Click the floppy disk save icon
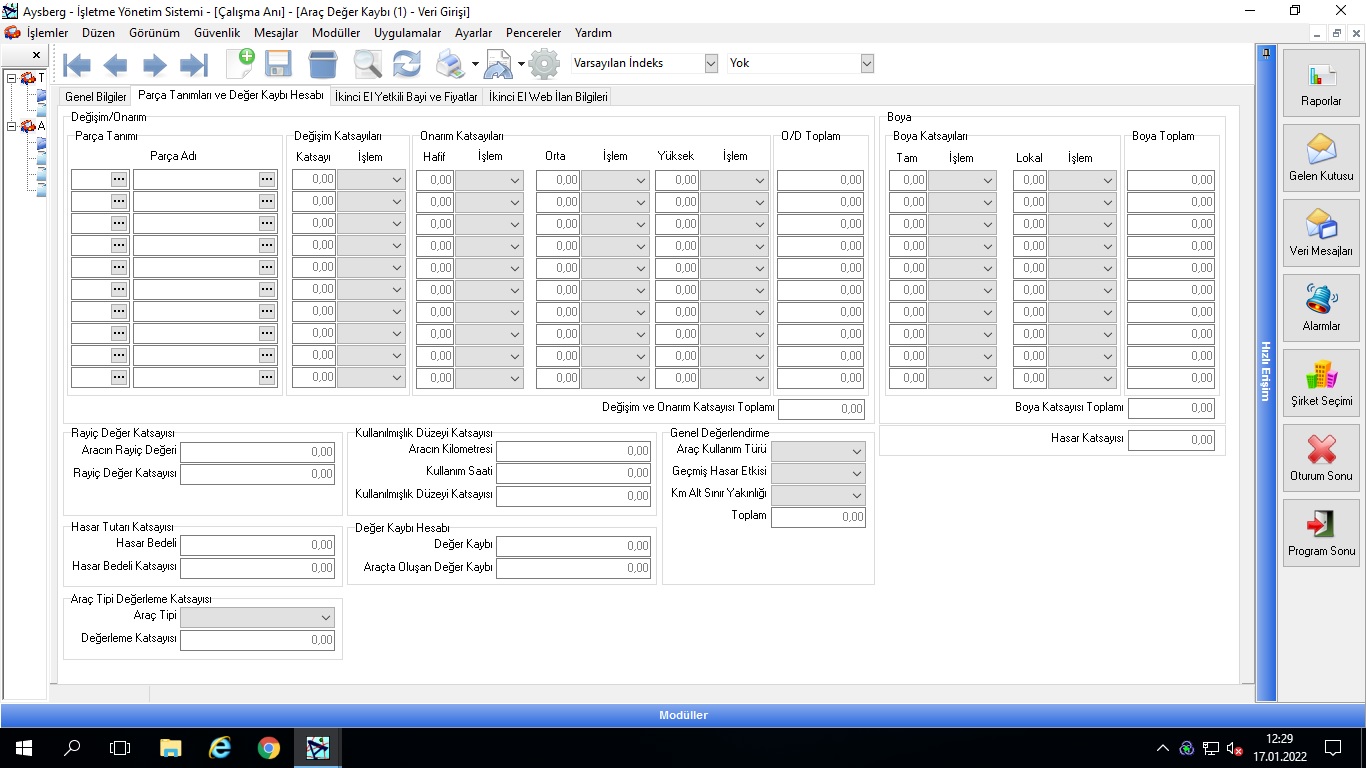 [x=278, y=64]
